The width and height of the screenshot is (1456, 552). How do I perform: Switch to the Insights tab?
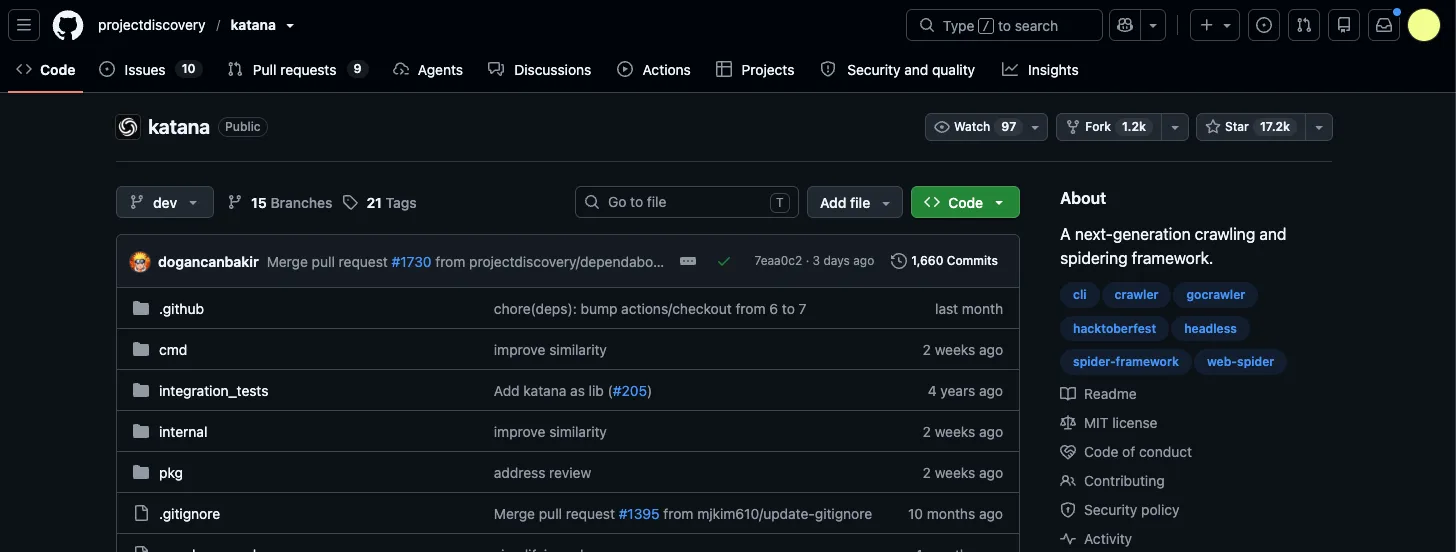[x=1040, y=70]
